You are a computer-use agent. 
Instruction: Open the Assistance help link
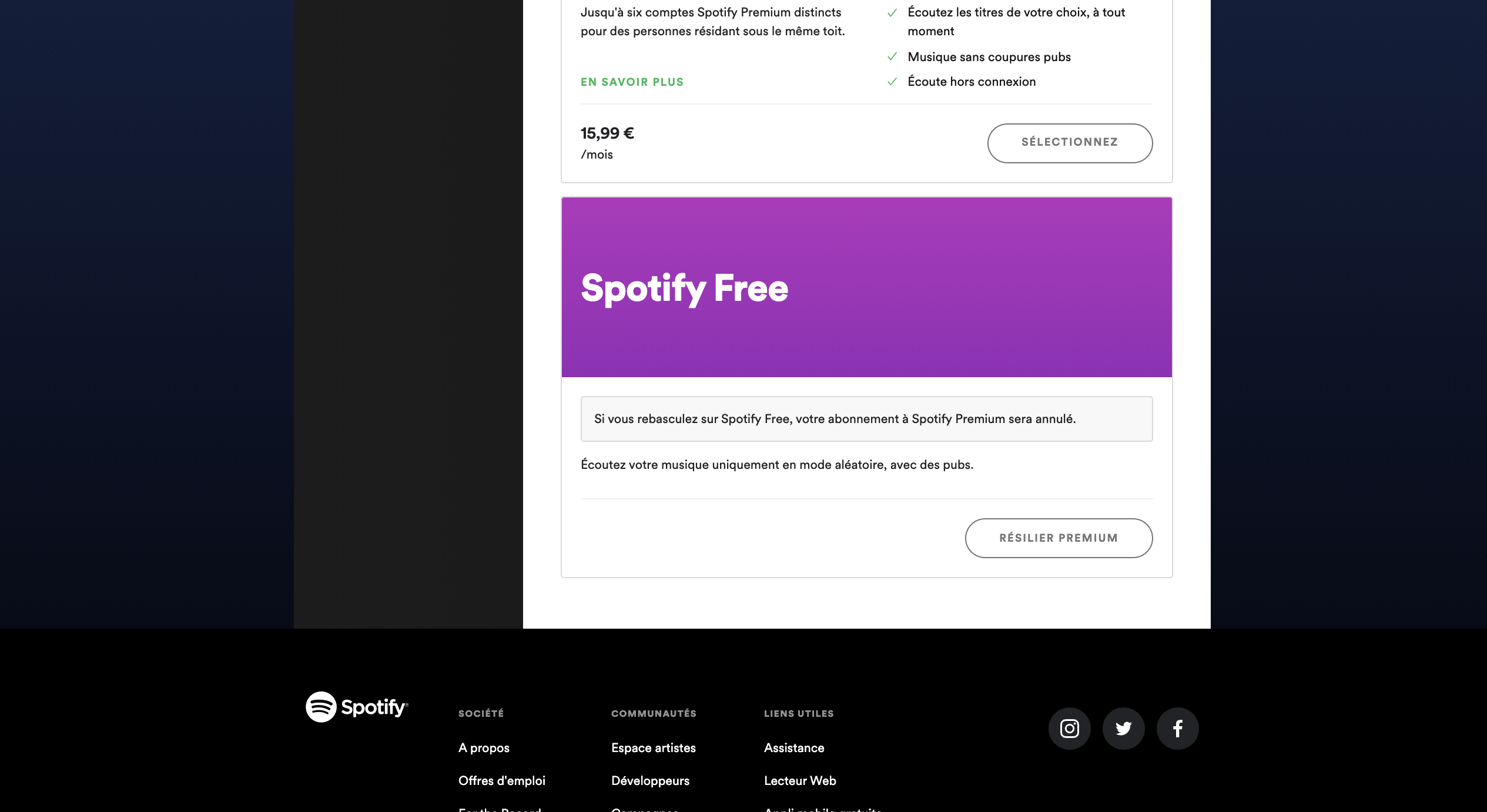[x=794, y=748]
